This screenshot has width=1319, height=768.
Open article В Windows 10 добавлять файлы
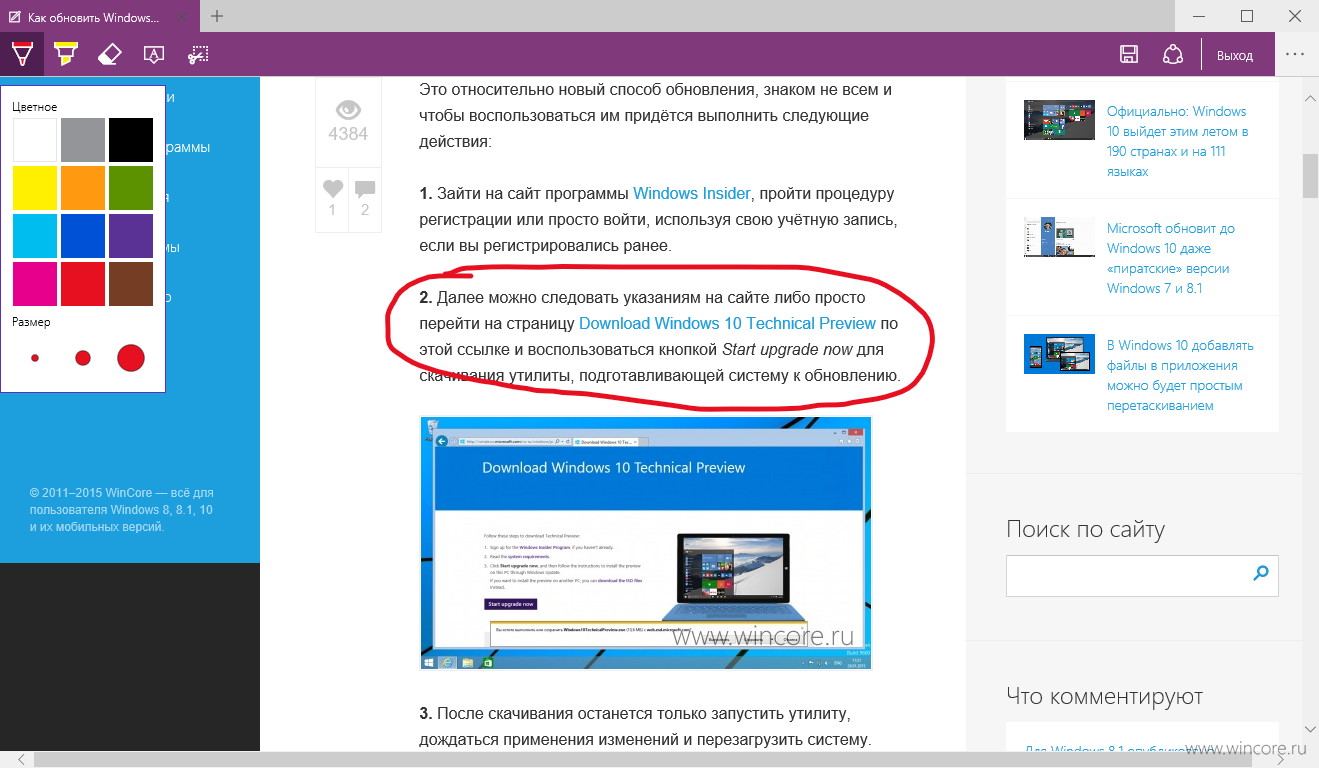tap(1180, 375)
